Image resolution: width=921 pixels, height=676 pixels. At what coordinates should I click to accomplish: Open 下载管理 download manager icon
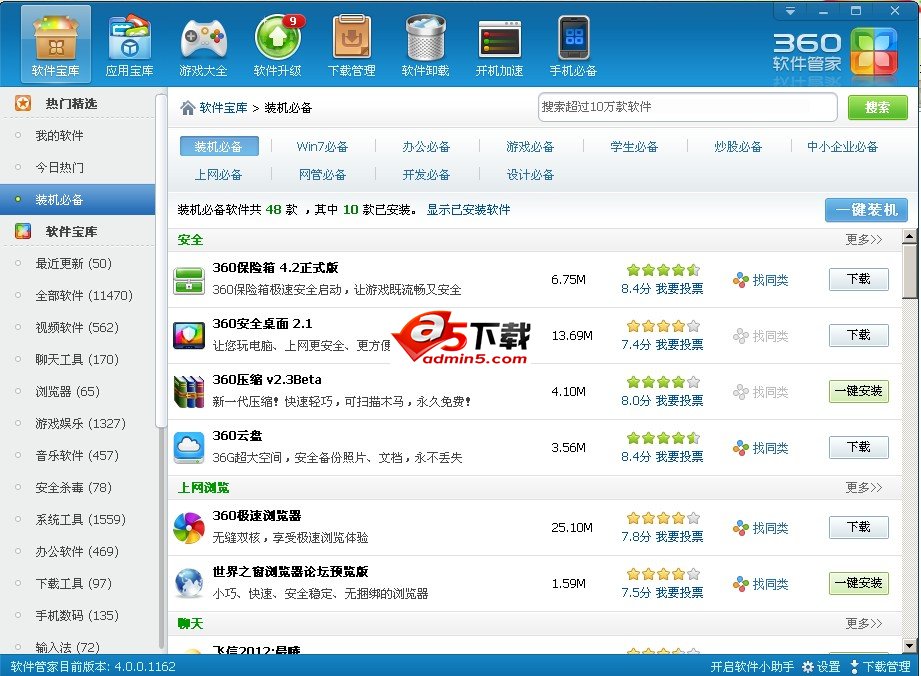point(351,45)
